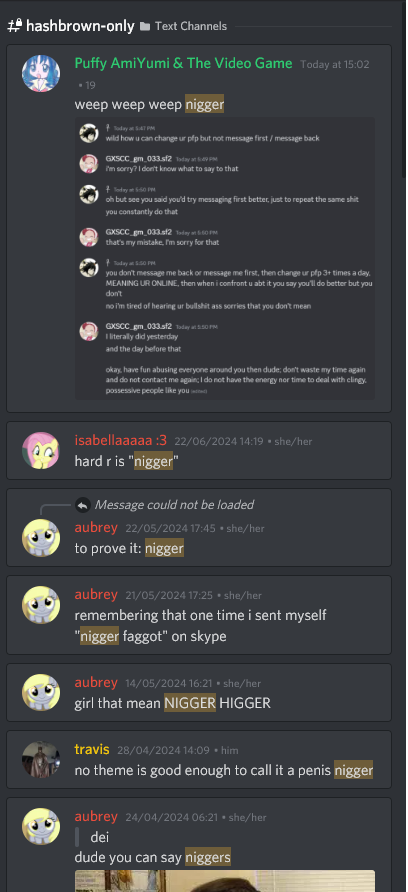
Task: Click the Puffy AmiYumi & The Video Game username
Action: click(183, 64)
